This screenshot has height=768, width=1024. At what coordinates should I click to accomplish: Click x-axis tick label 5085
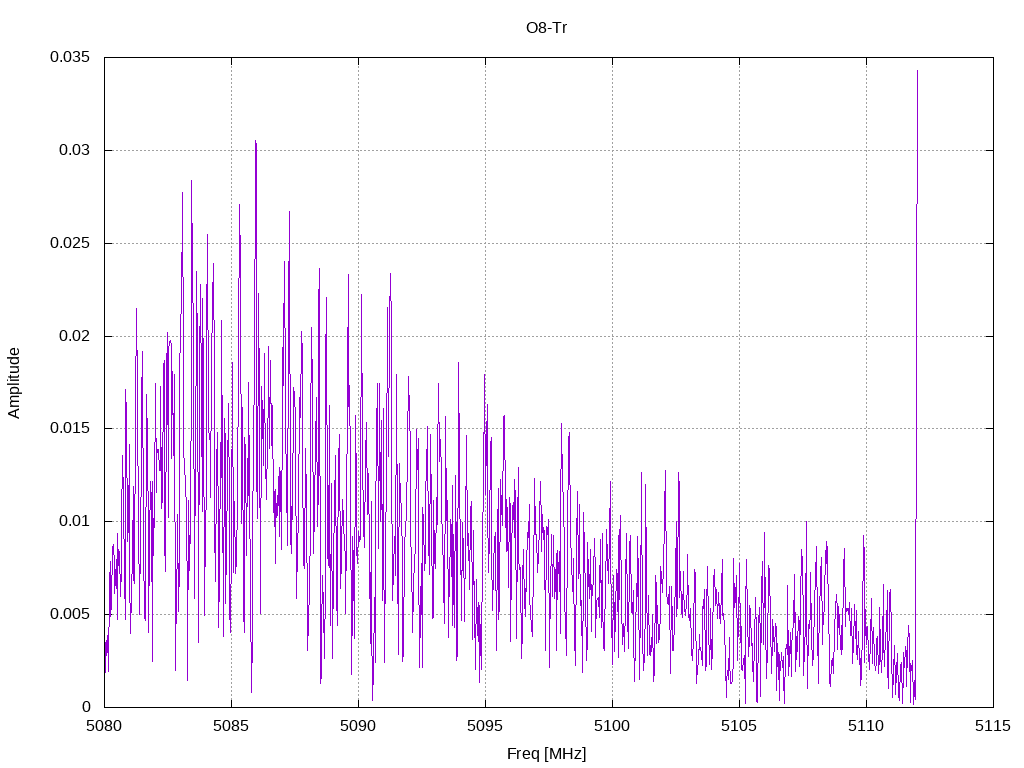pyautogui.click(x=231, y=726)
